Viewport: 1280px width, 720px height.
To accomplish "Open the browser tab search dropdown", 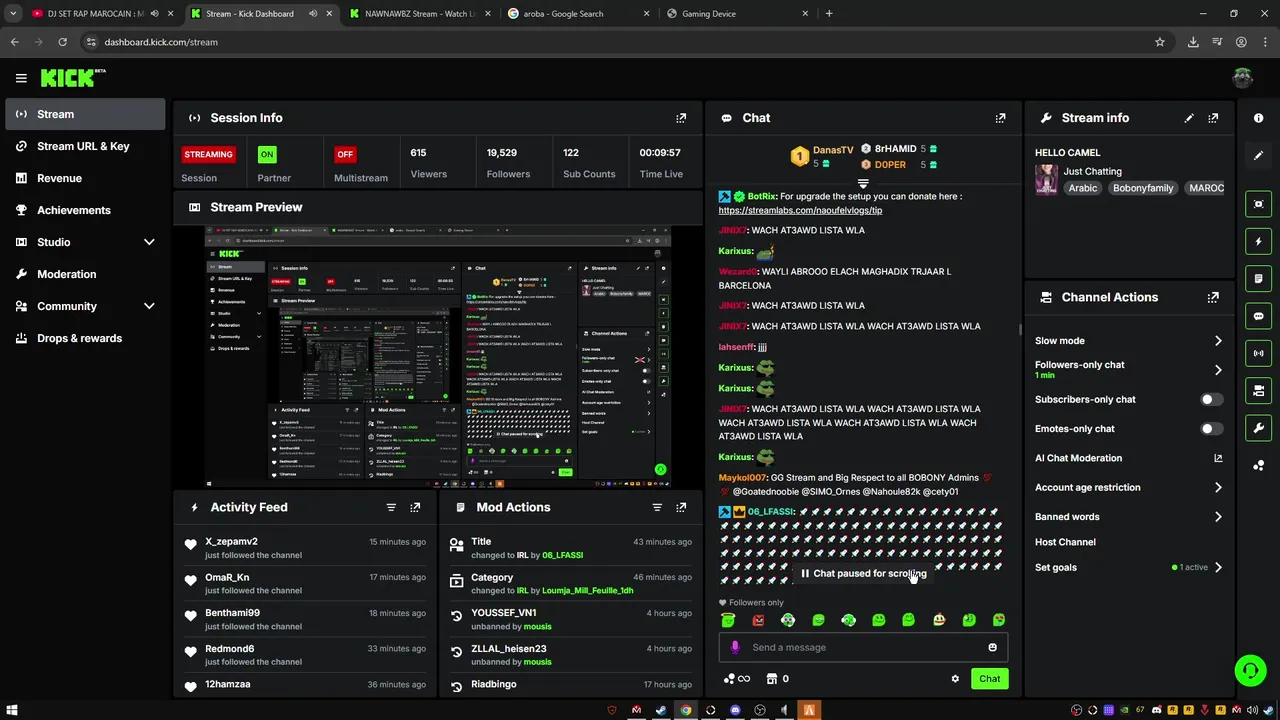I will coord(13,14).
